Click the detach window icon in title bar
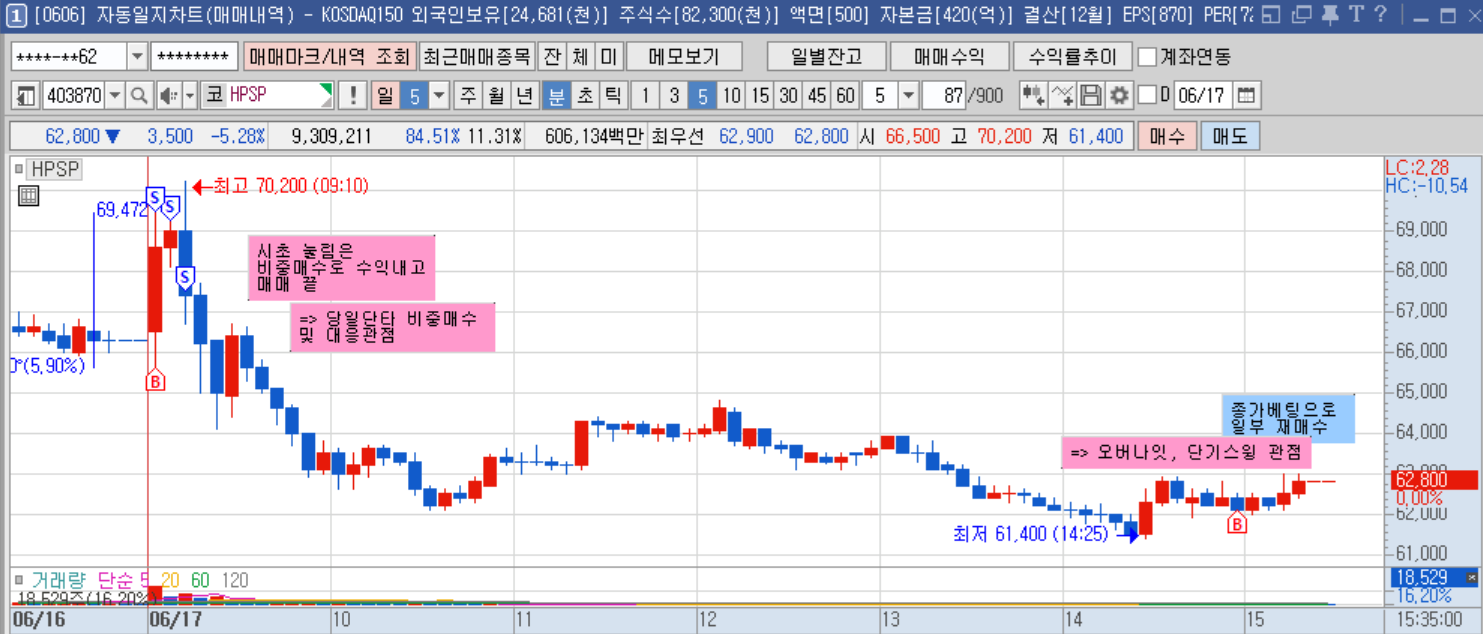This screenshot has width=1483, height=634. point(1302,14)
